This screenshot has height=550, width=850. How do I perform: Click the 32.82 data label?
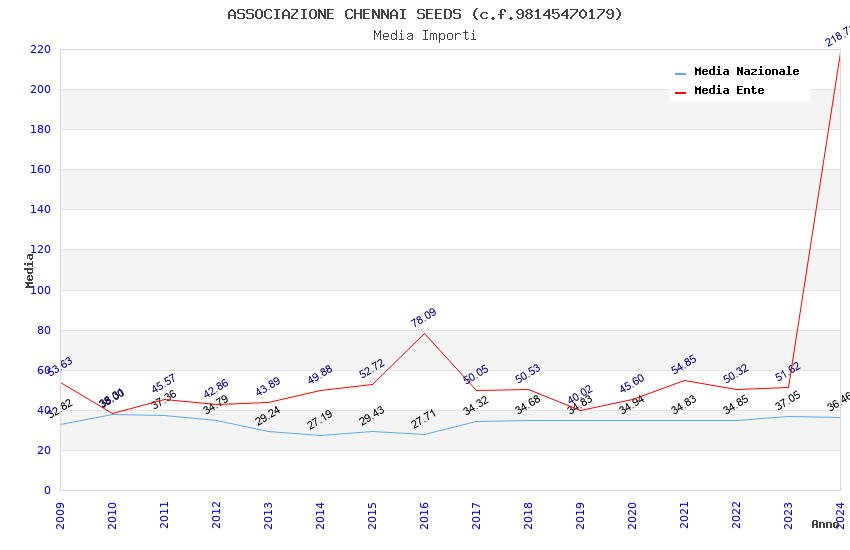click(x=60, y=408)
